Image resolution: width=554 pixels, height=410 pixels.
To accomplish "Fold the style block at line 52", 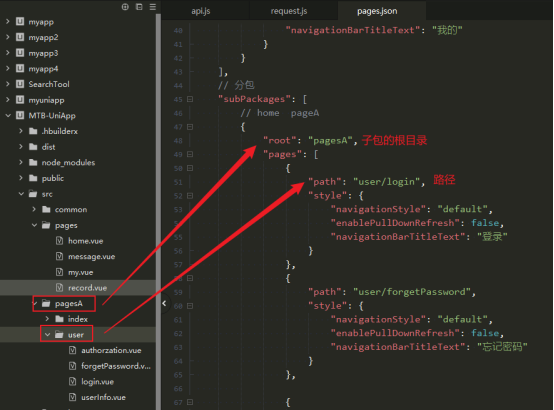I will (x=190, y=196).
